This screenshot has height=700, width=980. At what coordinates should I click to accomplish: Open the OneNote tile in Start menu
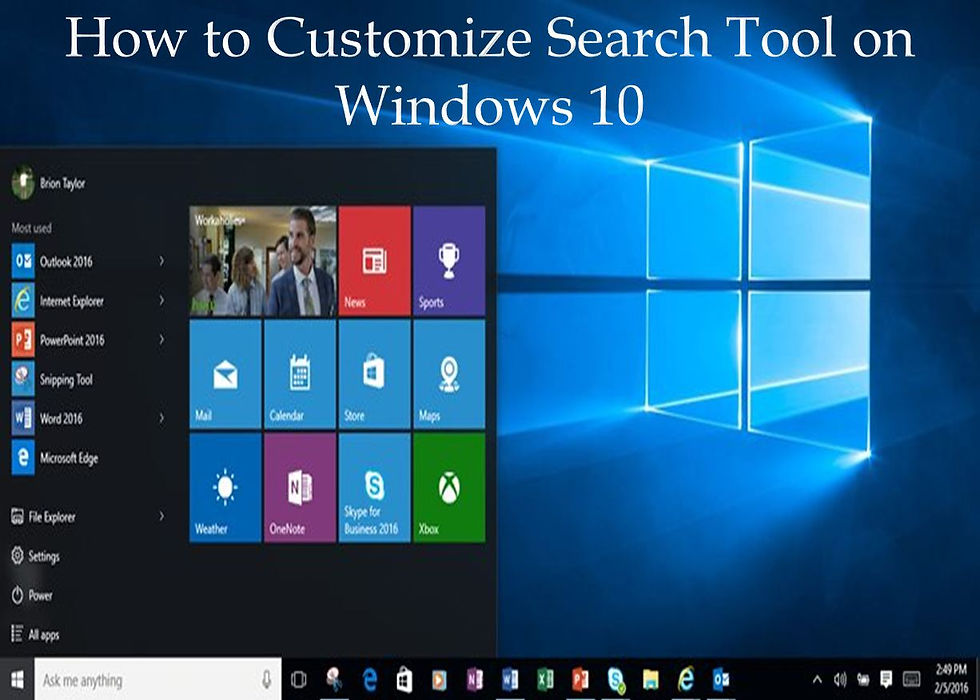click(x=300, y=488)
